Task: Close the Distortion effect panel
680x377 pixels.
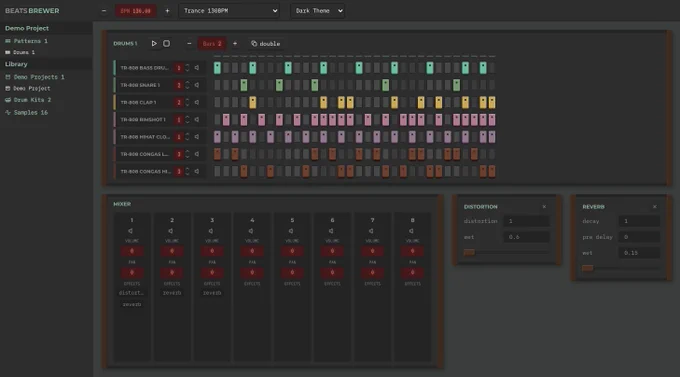Action: pyautogui.click(x=544, y=207)
